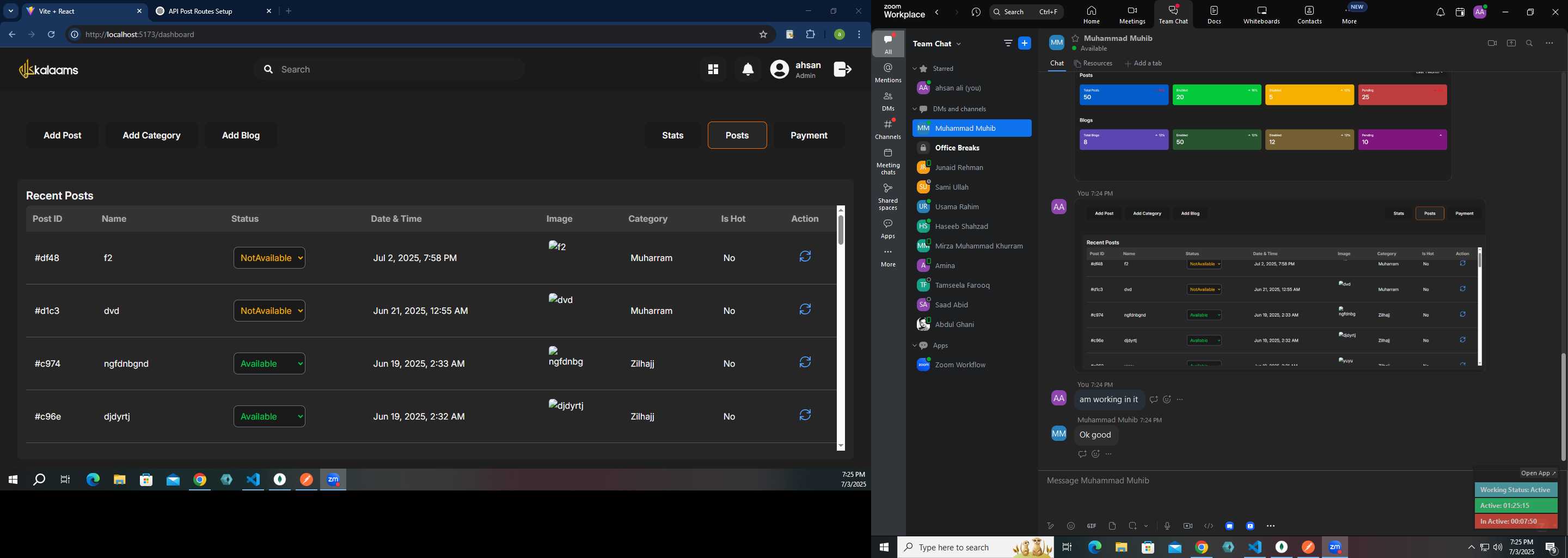Show hidden system tray icons
This screenshot has width=1568, height=558.
(x=1471, y=547)
